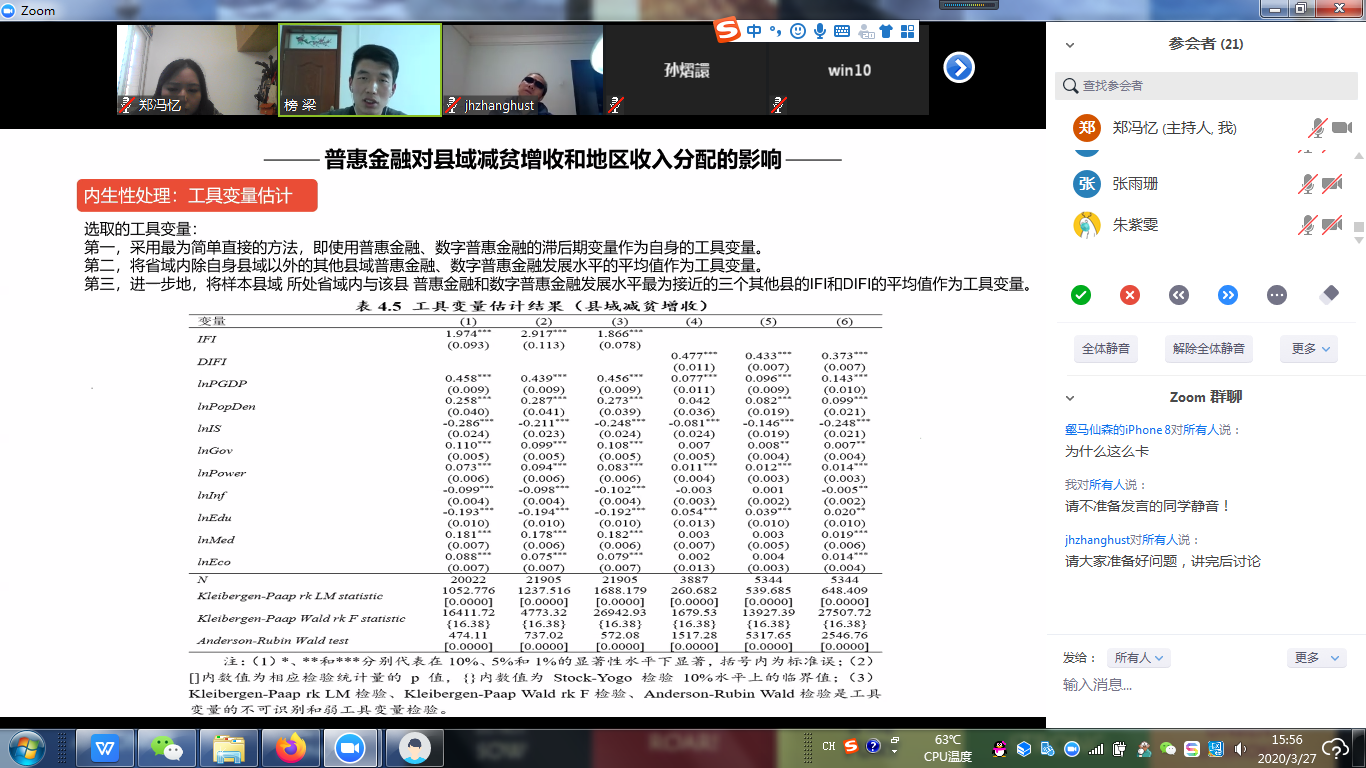
Task: Toggle host 郑冯忆's muted microphone
Action: pos(1317,128)
